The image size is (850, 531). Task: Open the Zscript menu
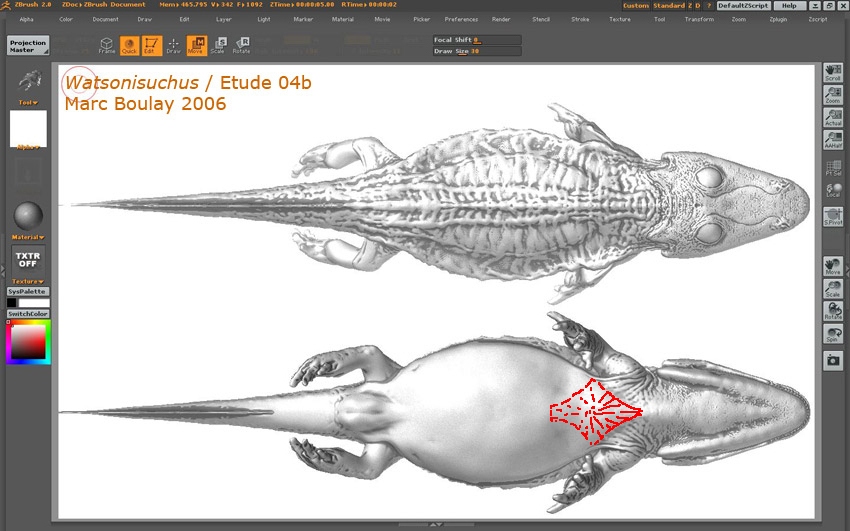[818, 20]
